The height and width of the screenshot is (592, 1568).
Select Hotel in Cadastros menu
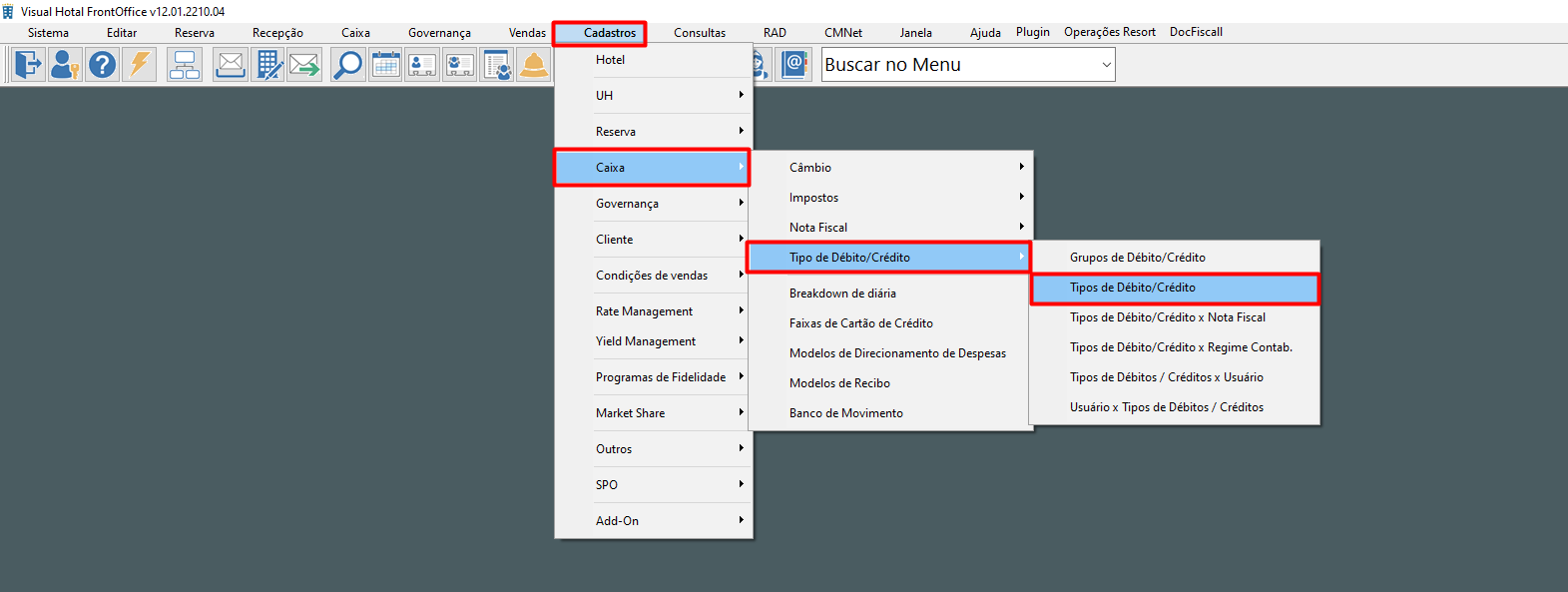tap(654, 60)
